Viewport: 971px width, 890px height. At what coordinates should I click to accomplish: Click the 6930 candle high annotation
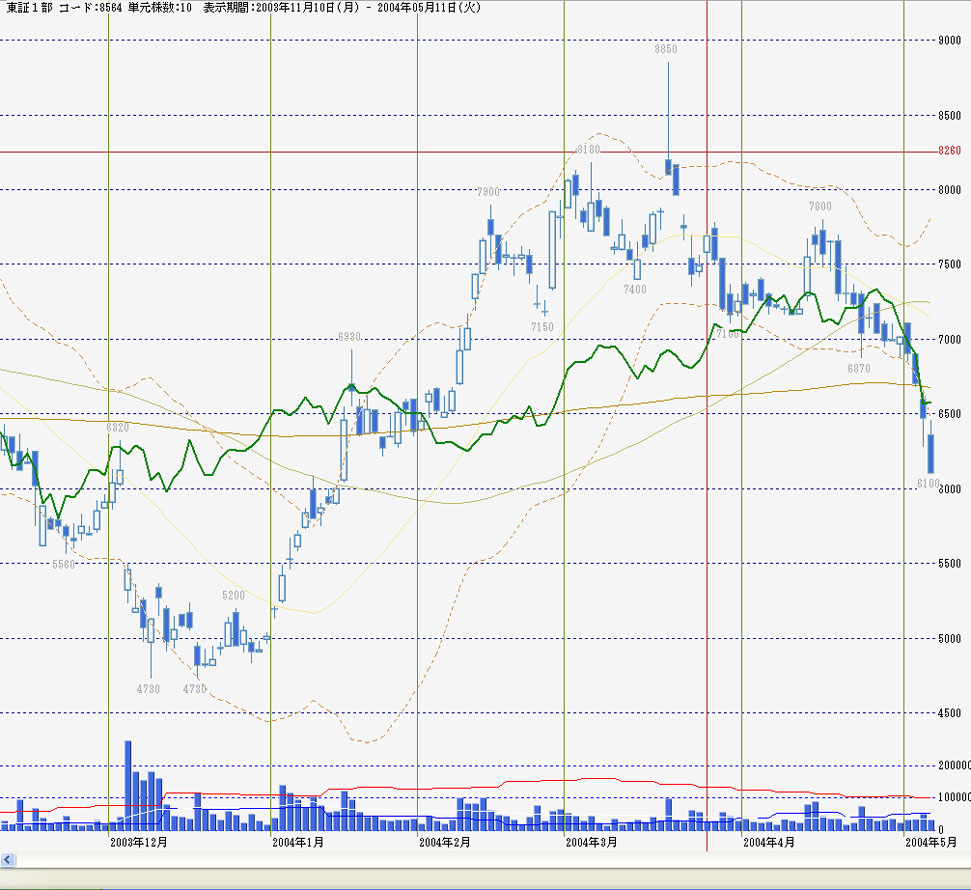pos(349,337)
